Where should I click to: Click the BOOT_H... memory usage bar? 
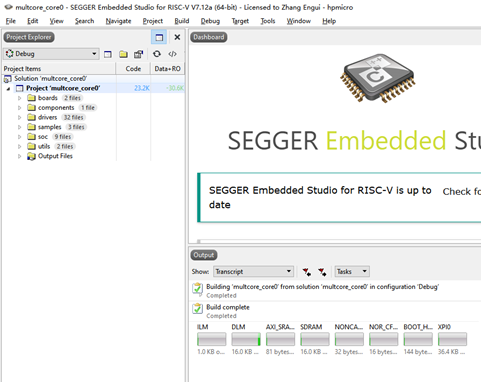[x=418, y=339]
